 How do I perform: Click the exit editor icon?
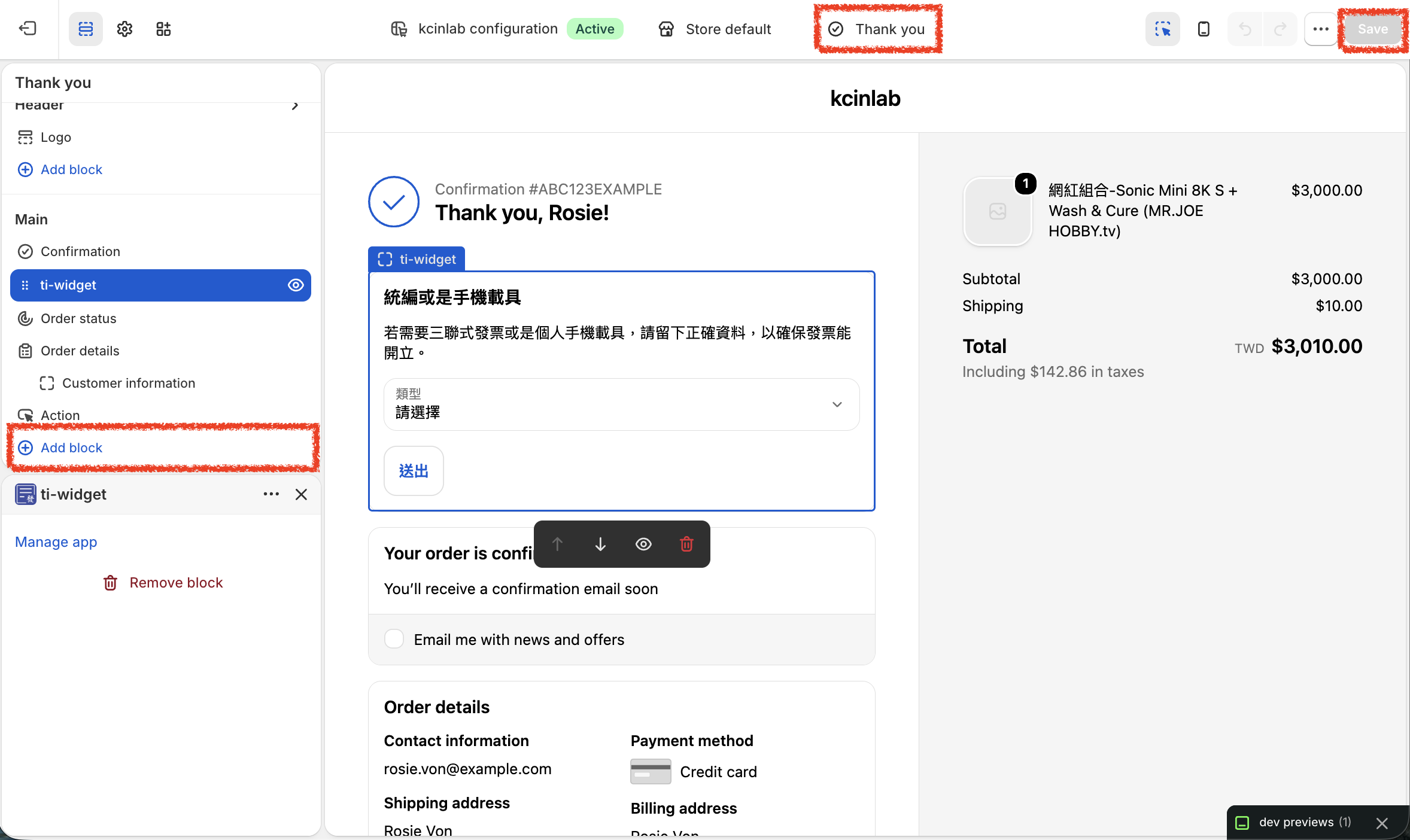28,29
